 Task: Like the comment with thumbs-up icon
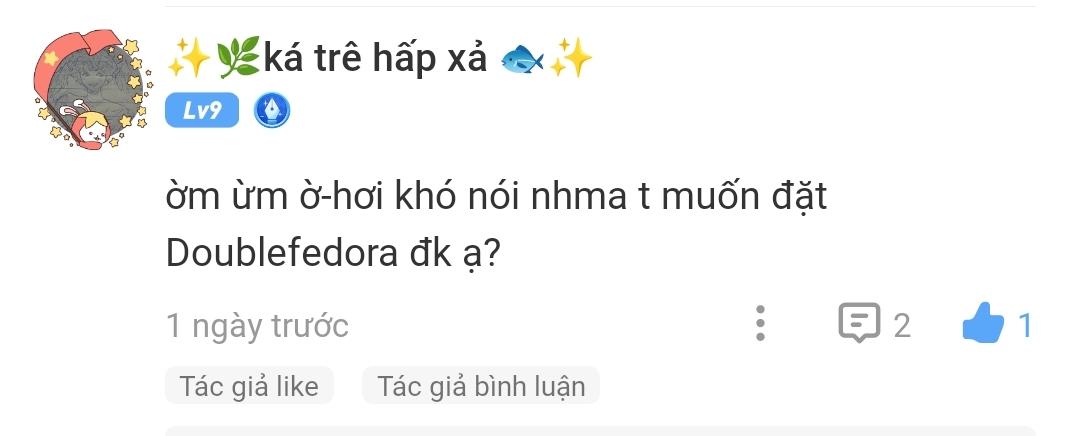(983, 323)
